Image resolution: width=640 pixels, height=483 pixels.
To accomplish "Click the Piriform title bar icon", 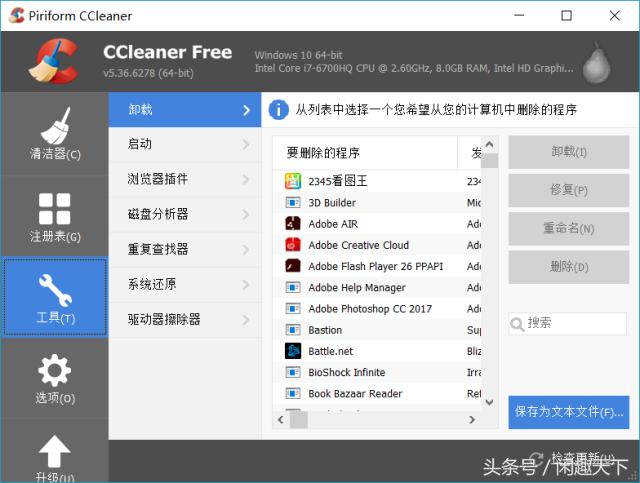I will click(17, 16).
